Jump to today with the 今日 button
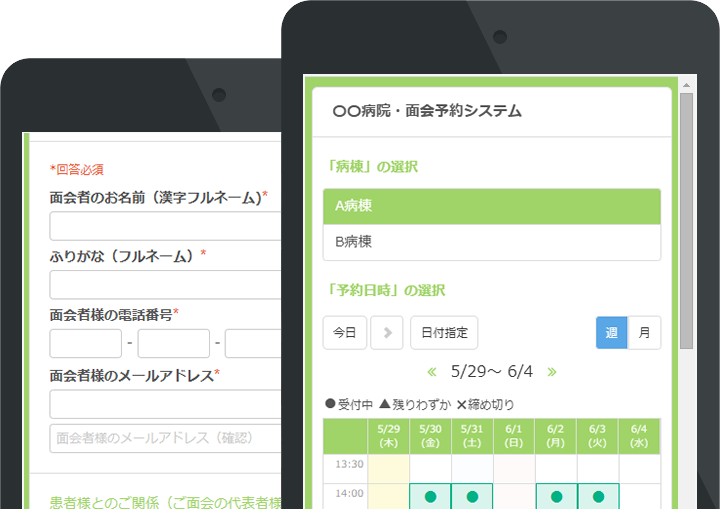 (344, 333)
